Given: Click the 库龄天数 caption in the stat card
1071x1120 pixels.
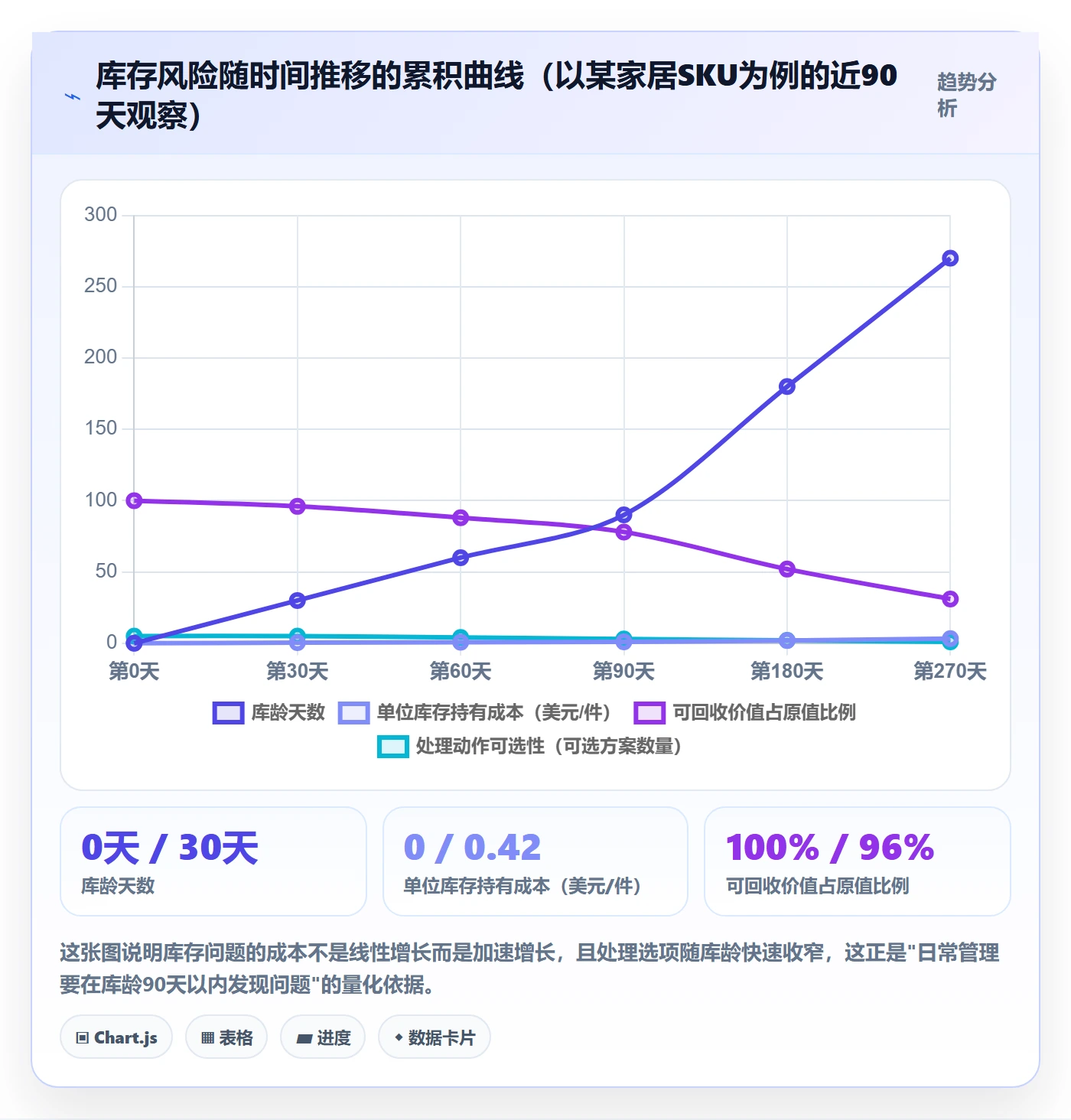Looking at the screenshot, I should pyautogui.click(x=119, y=886).
